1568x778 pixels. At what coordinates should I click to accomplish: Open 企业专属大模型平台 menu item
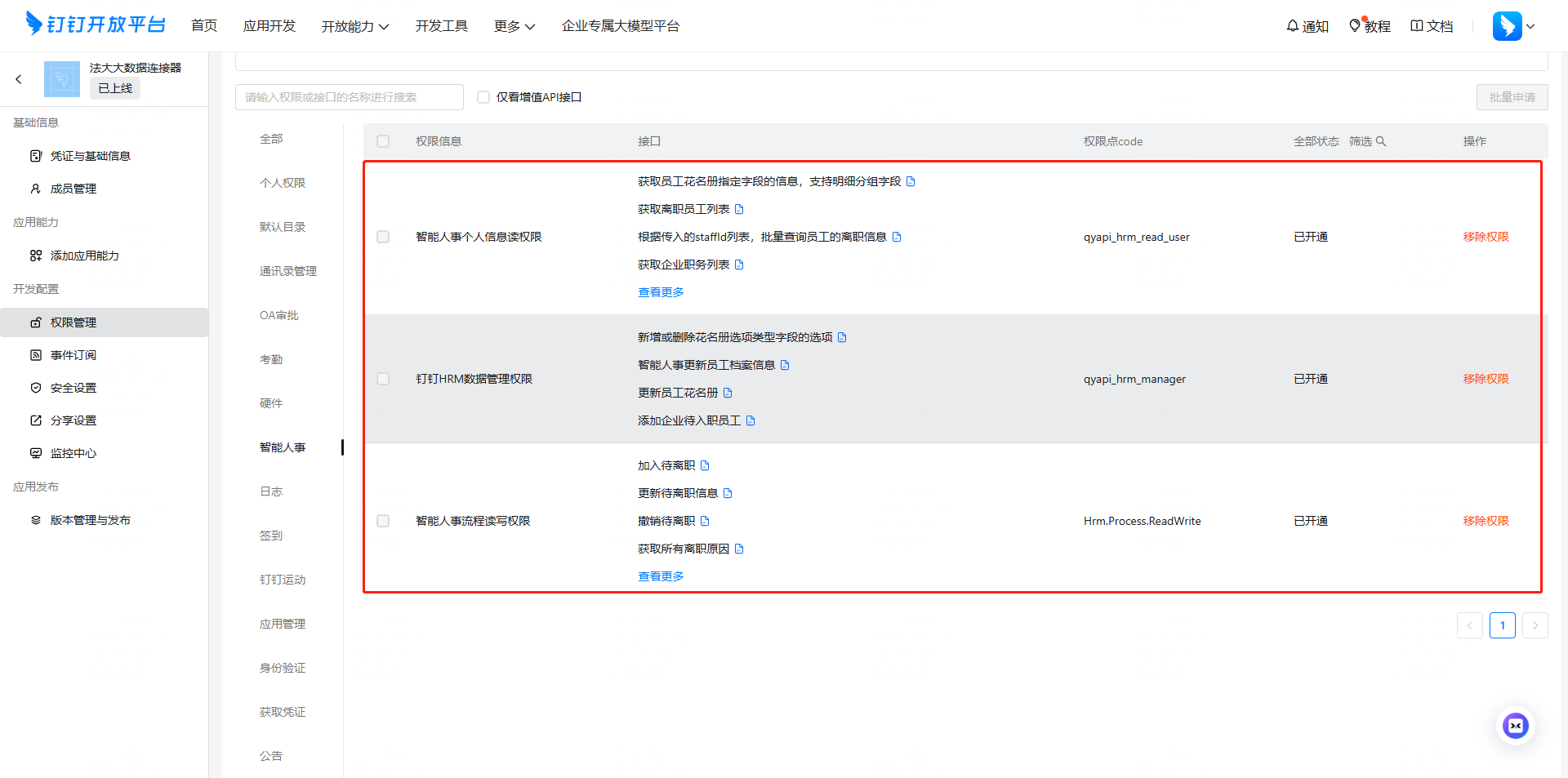click(x=621, y=26)
